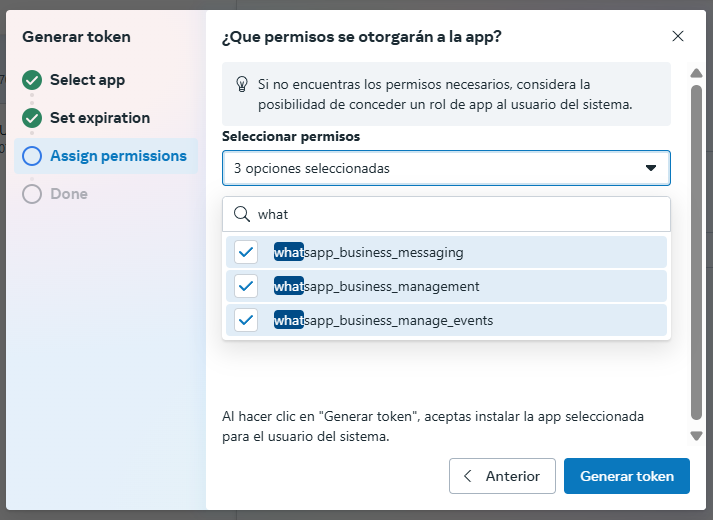Viewport: 713px width, 520px height.
Task: Click the back chevron icon on Anterior
Action: (x=467, y=476)
